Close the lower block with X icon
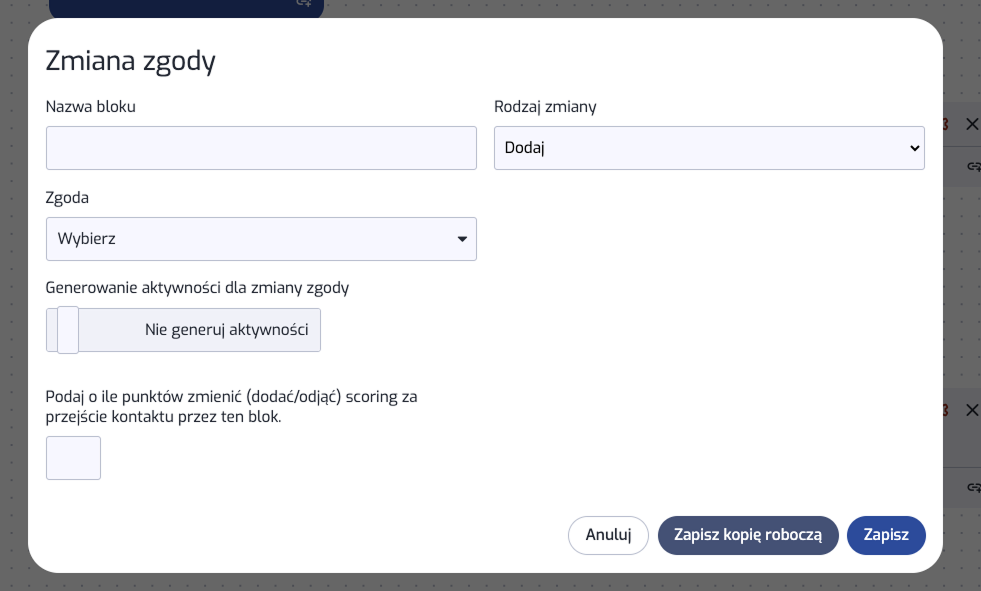The height and width of the screenshot is (591, 981). 971,410
